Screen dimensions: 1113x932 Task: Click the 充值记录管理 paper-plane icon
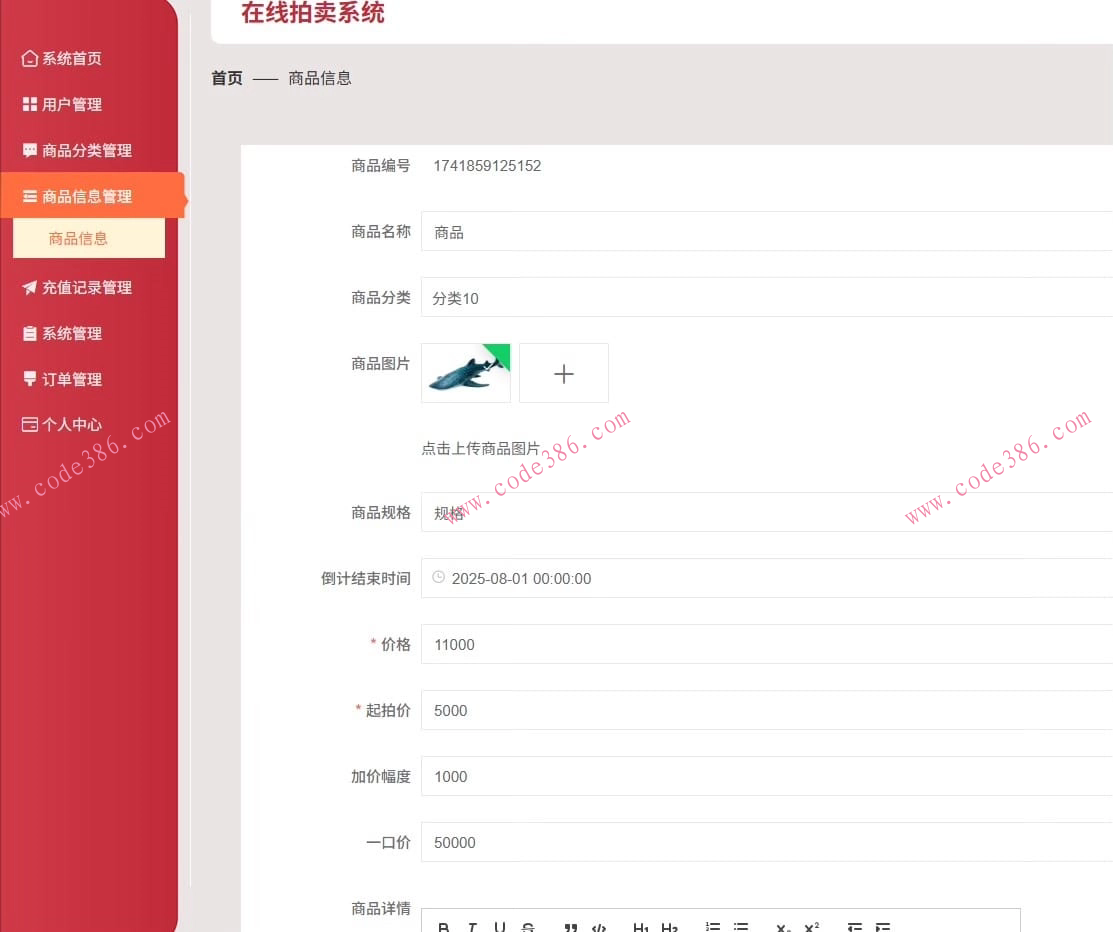(31, 287)
